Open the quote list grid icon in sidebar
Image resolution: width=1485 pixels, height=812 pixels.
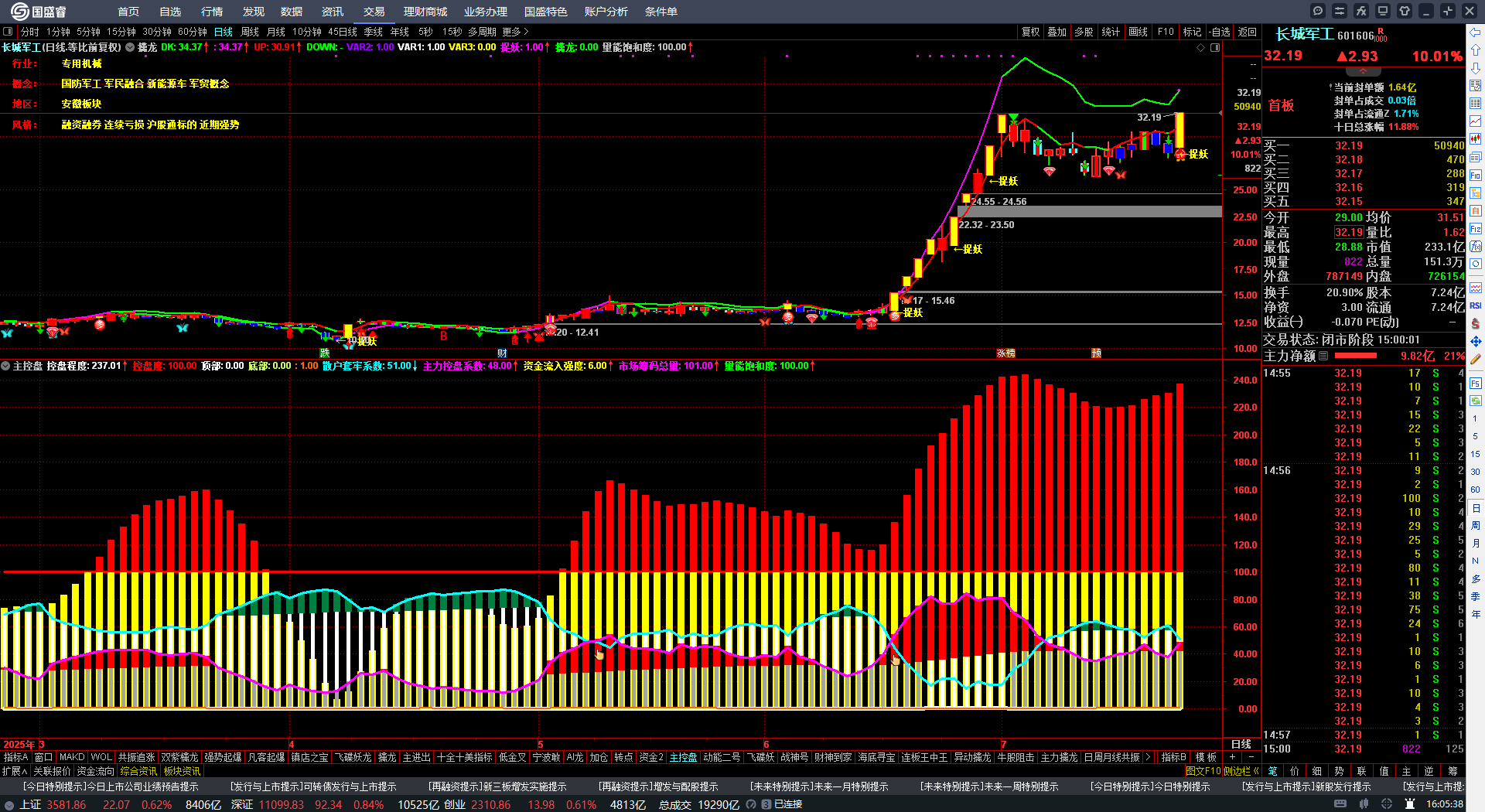click(x=1476, y=104)
